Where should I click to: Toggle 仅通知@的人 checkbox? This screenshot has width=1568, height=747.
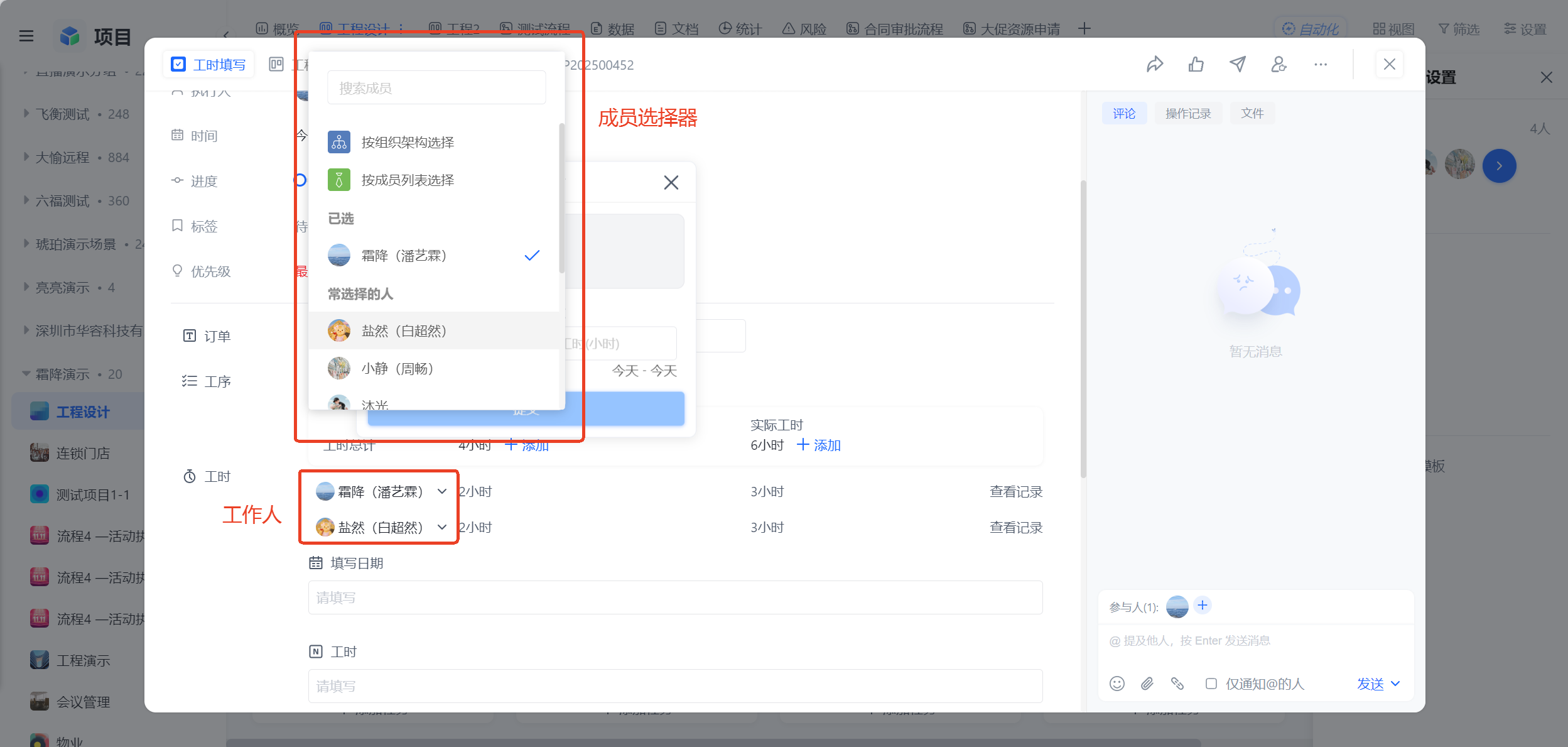(1211, 684)
